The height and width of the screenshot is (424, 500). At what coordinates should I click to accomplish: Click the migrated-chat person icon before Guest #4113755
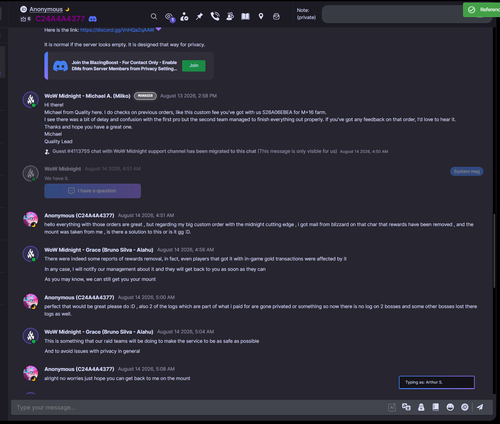(x=47, y=152)
